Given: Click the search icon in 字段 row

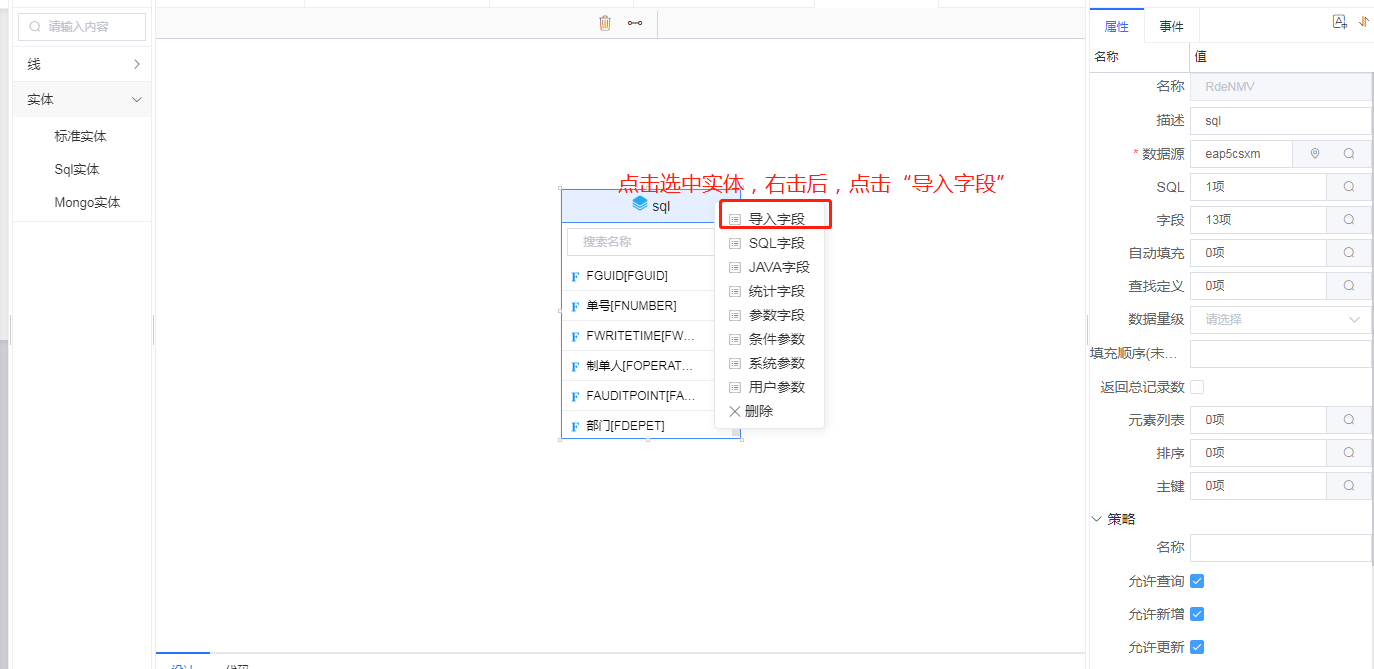Looking at the screenshot, I should point(1348,220).
